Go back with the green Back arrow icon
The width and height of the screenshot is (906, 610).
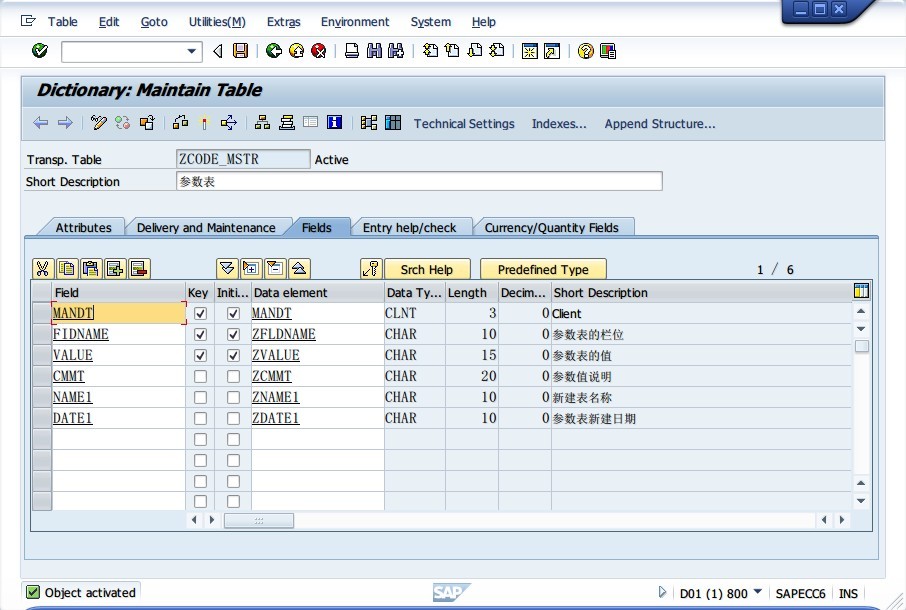point(274,51)
